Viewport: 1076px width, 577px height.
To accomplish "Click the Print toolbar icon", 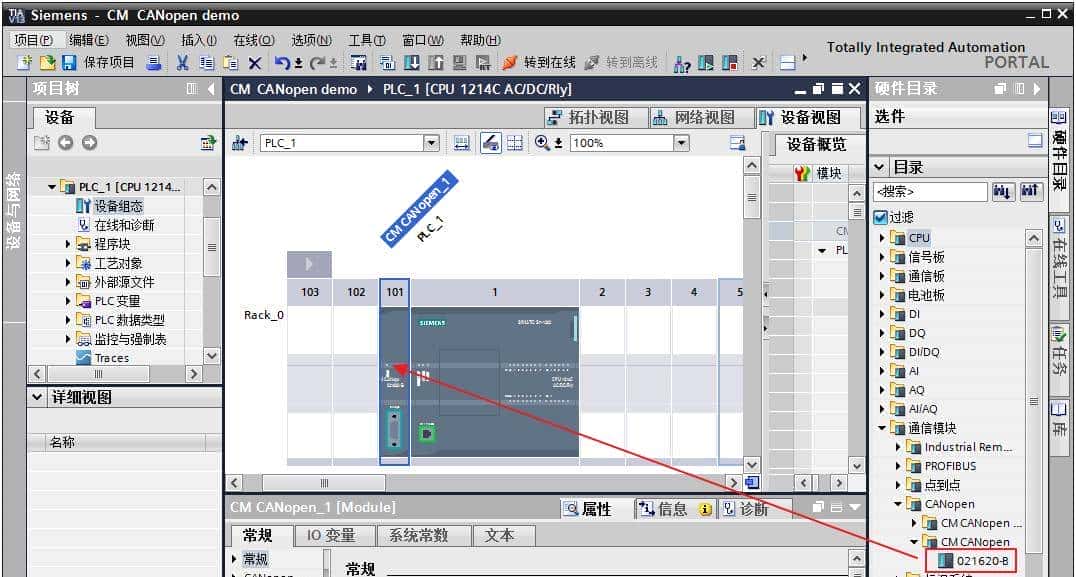I will point(153,62).
